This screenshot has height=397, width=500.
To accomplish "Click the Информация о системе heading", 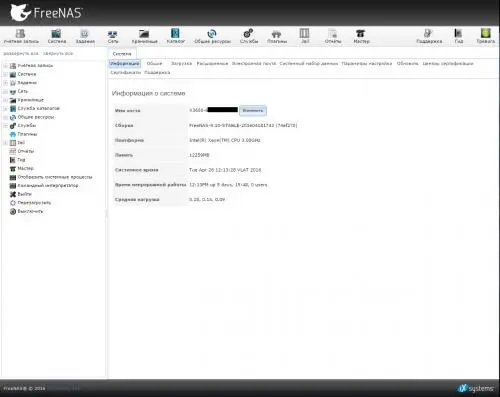I will 148,93.
